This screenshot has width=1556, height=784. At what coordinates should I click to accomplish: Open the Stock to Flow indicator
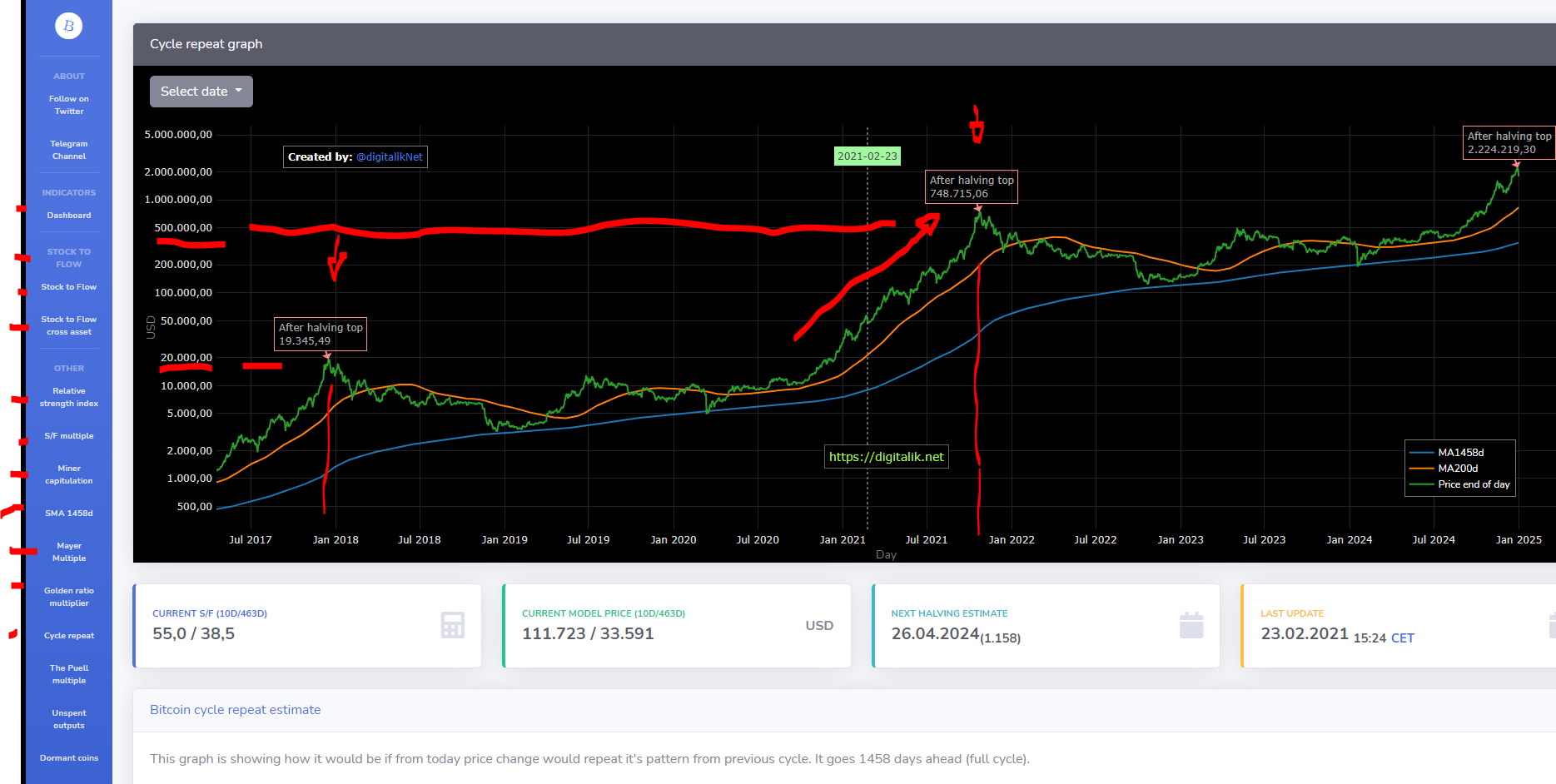[68, 286]
